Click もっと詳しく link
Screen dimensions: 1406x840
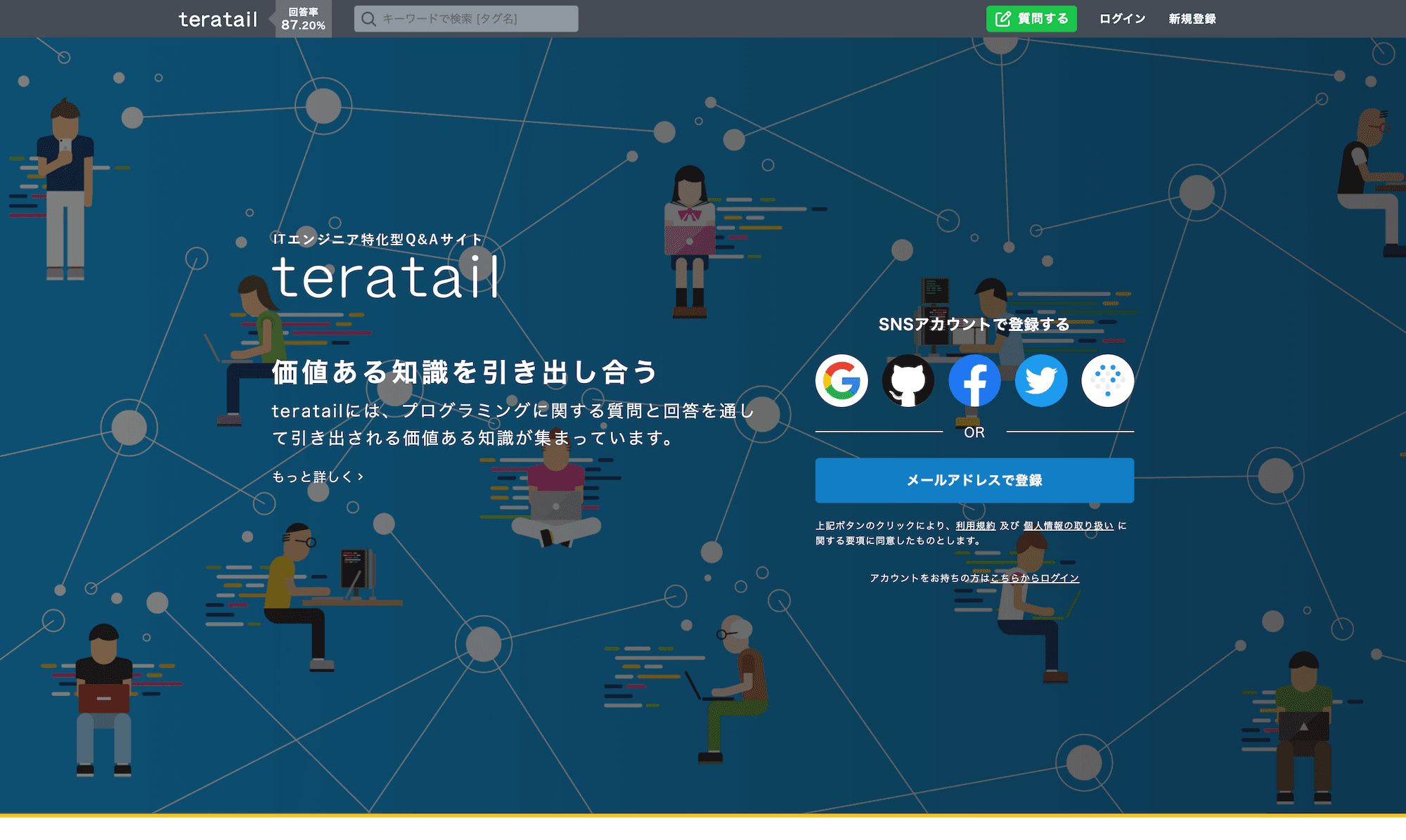pos(318,477)
